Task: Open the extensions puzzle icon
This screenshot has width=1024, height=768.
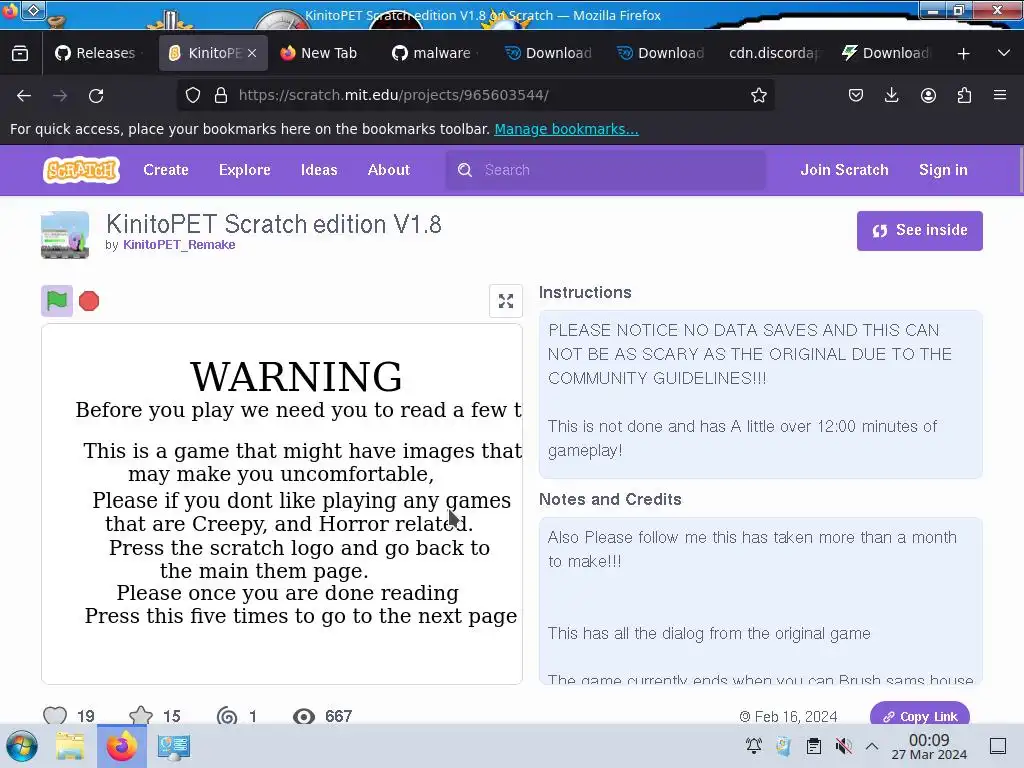Action: click(x=964, y=95)
